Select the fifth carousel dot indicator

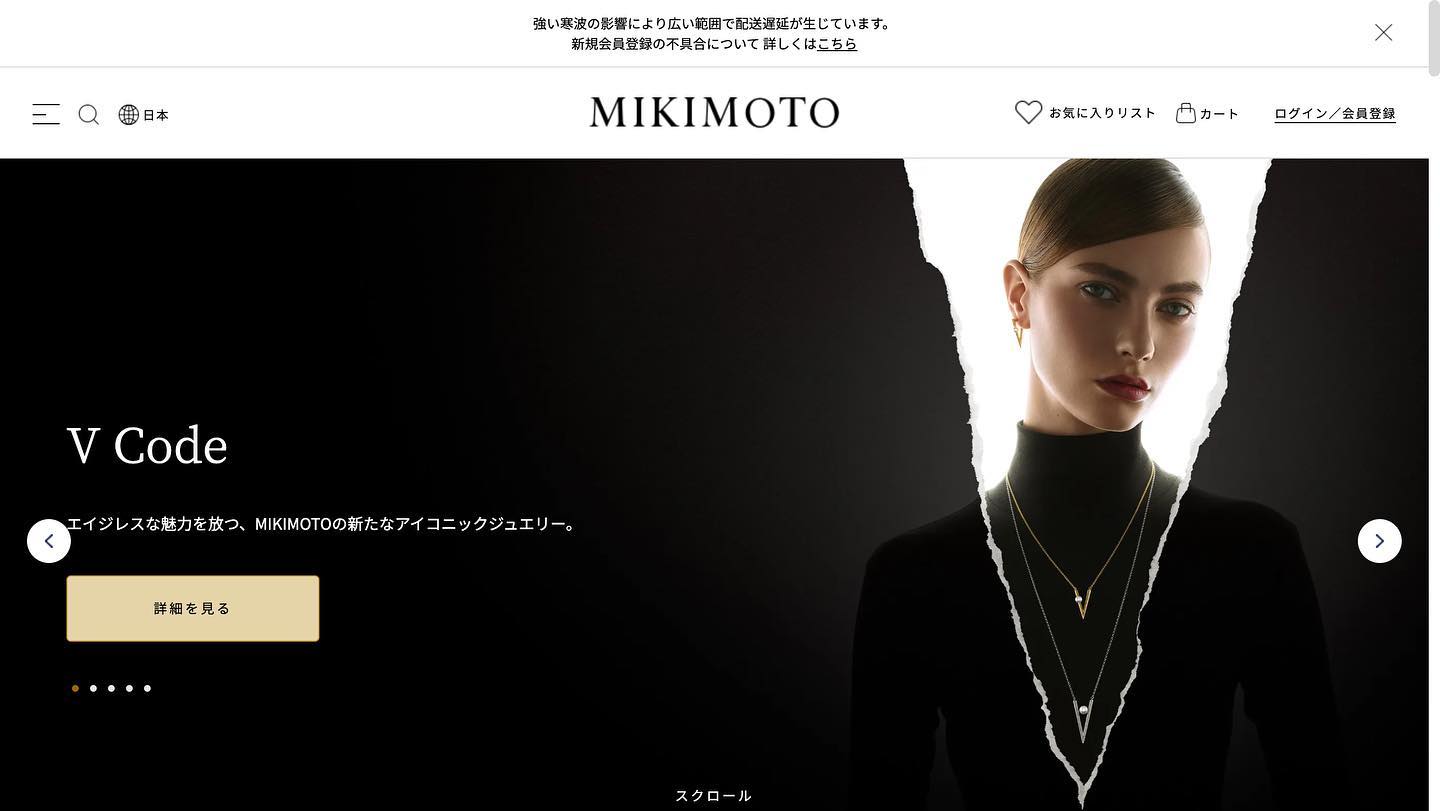[x=147, y=688]
